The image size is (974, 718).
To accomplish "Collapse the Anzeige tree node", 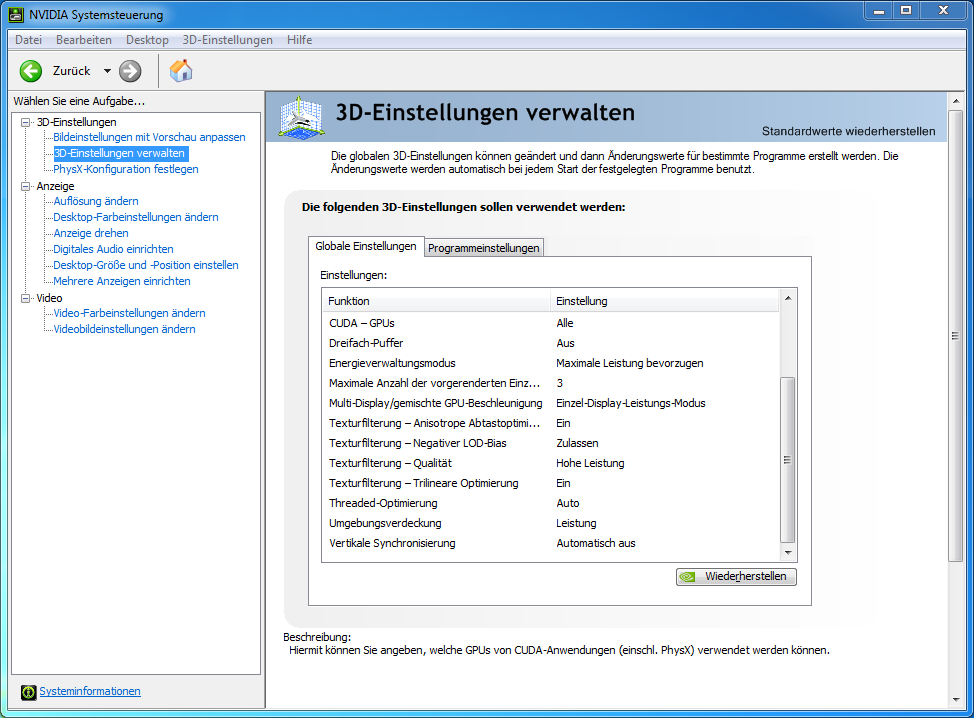I will 25,186.
